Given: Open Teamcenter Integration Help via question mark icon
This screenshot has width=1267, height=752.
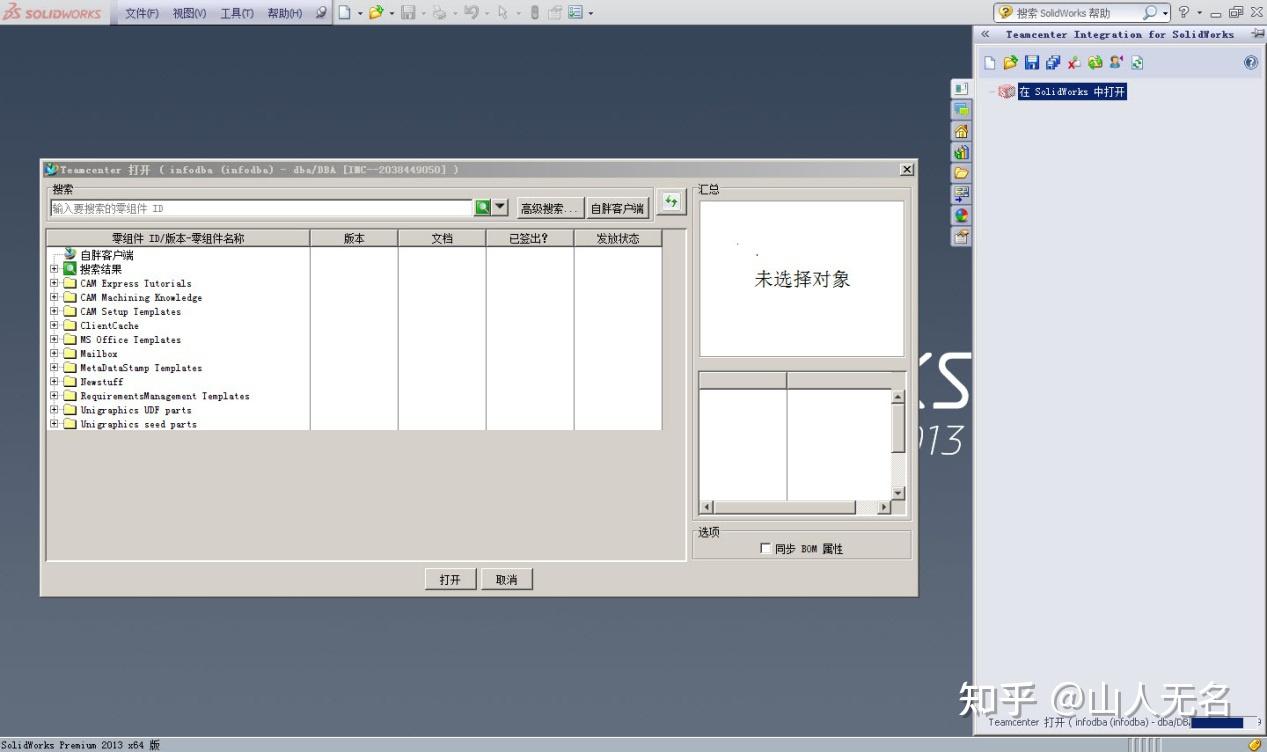Looking at the screenshot, I should coord(1250,62).
